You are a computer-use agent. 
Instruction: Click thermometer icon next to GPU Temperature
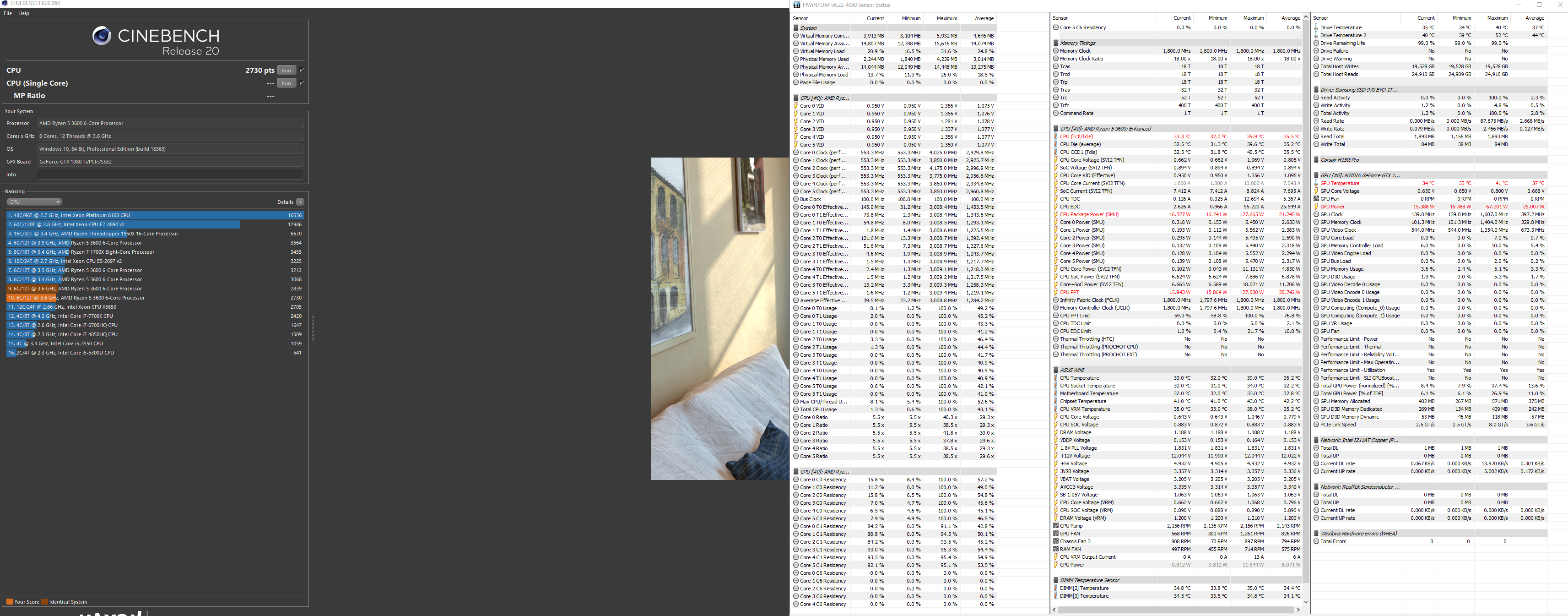1316,183
